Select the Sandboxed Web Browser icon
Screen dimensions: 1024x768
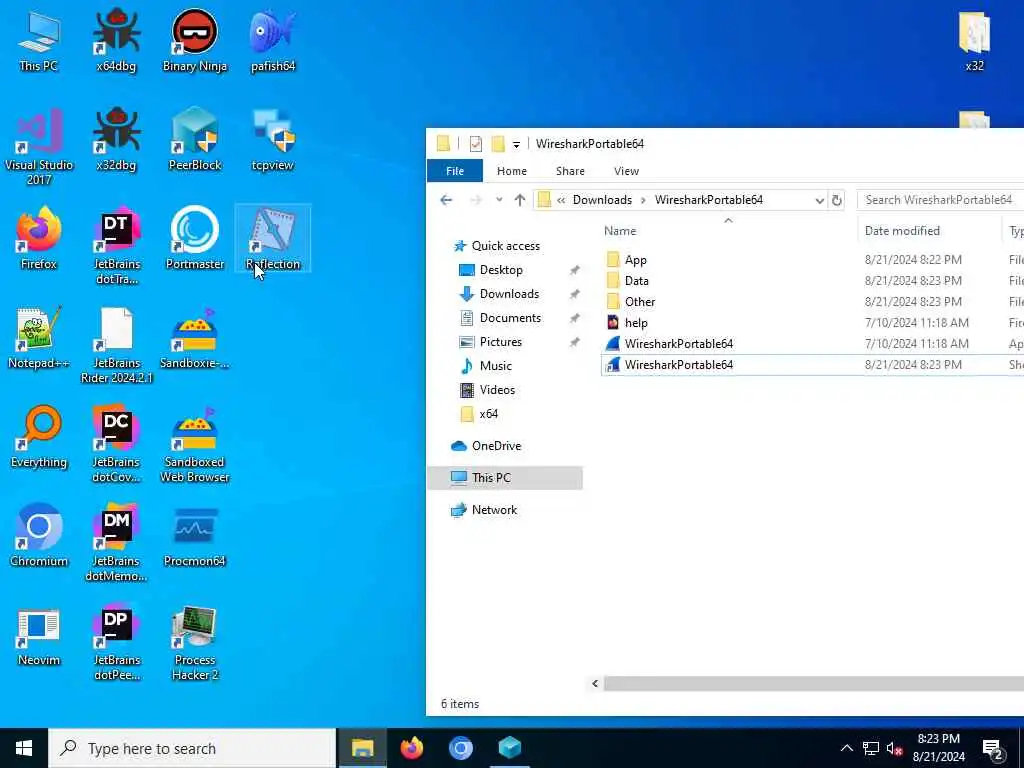coord(195,444)
